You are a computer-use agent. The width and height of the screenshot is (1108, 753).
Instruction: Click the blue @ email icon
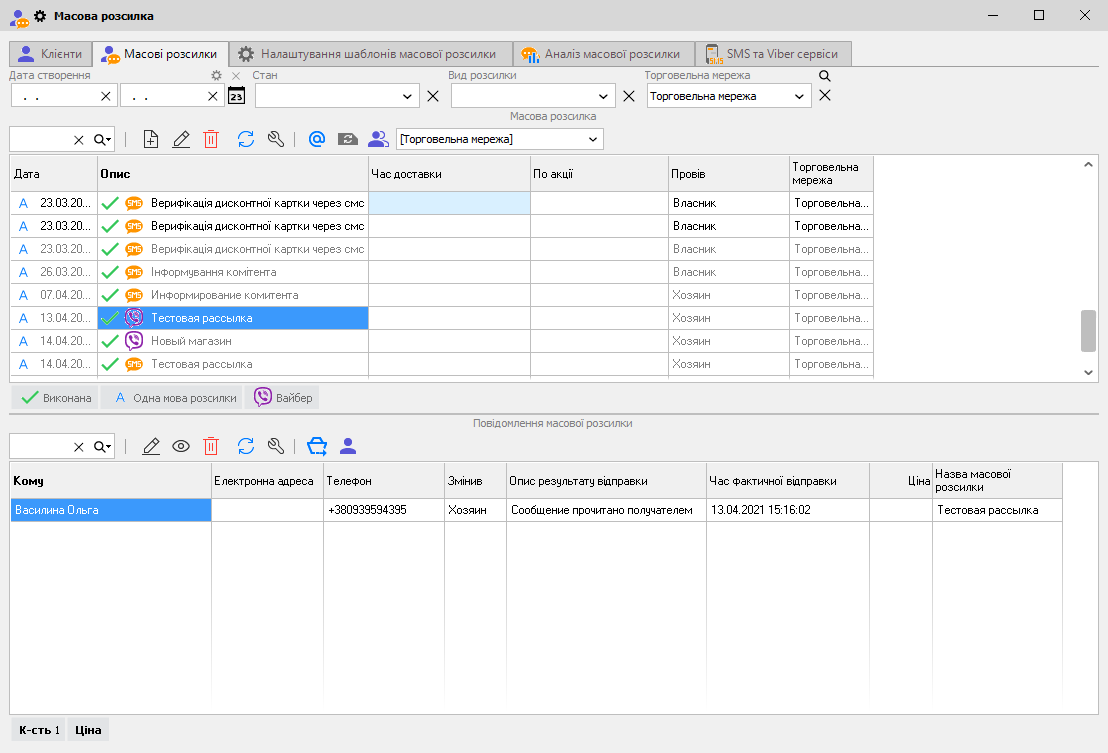317,139
